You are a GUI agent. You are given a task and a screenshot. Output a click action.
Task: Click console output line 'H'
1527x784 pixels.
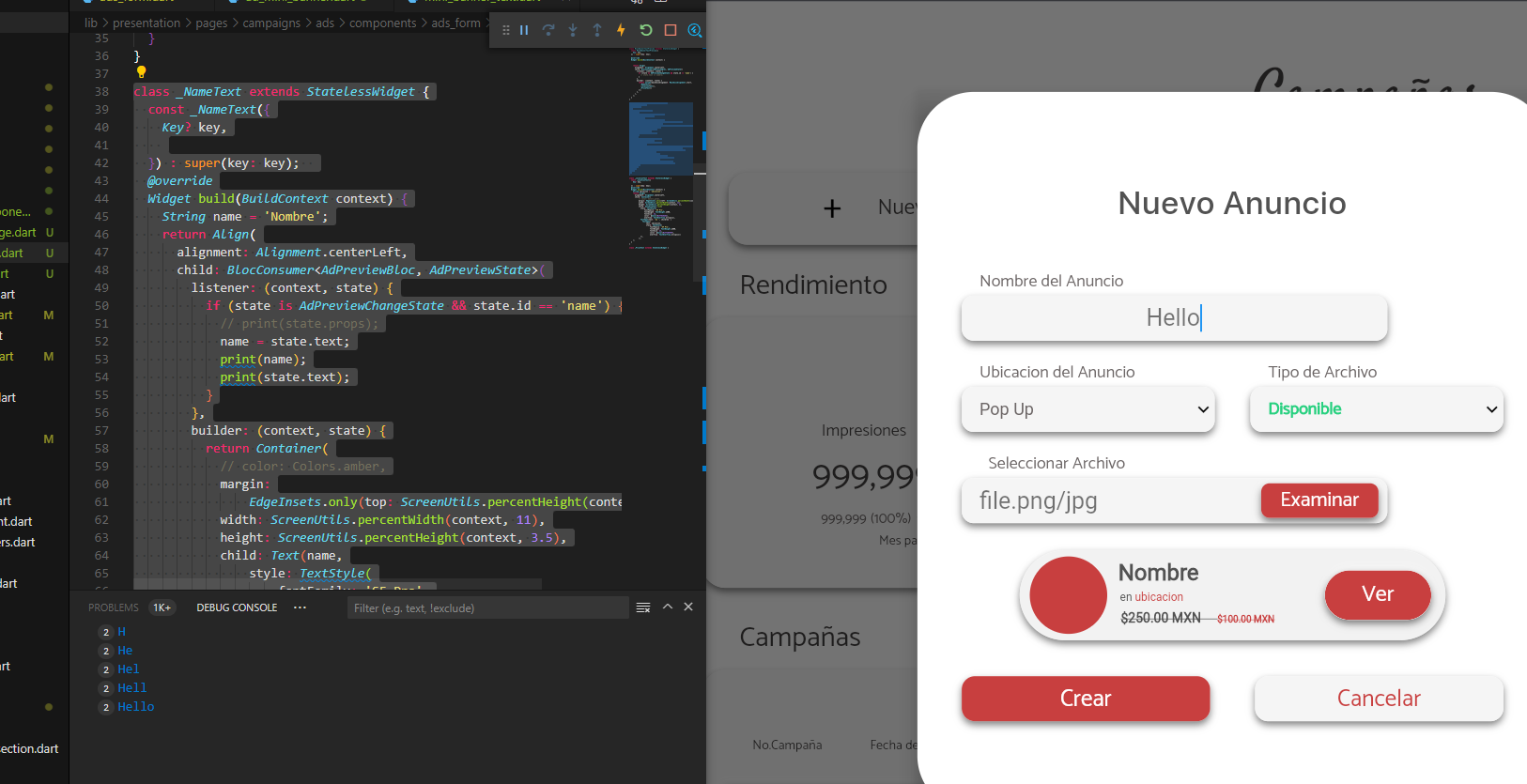[x=121, y=632]
